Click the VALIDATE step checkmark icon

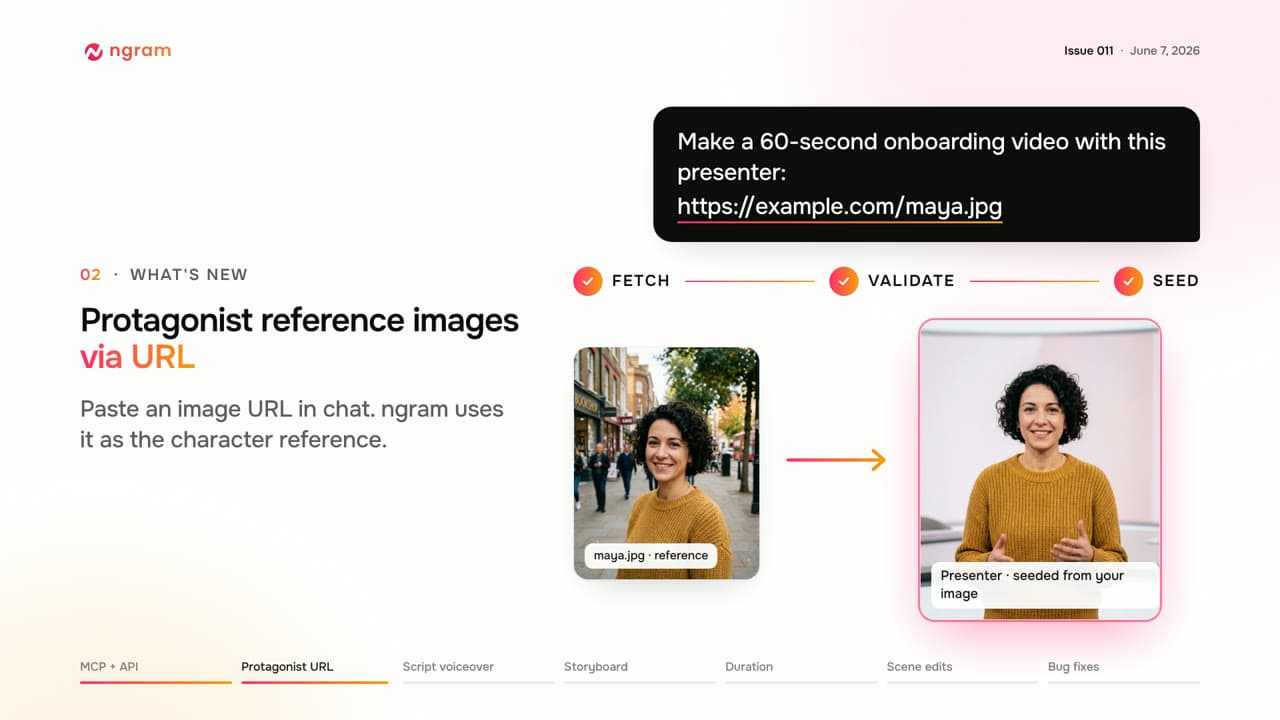point(843,281)
